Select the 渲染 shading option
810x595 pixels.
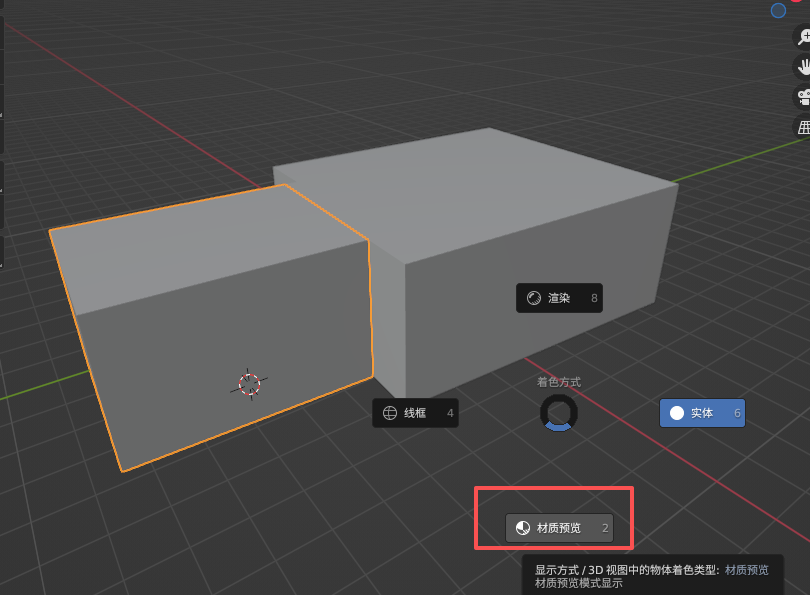point(558,298)
